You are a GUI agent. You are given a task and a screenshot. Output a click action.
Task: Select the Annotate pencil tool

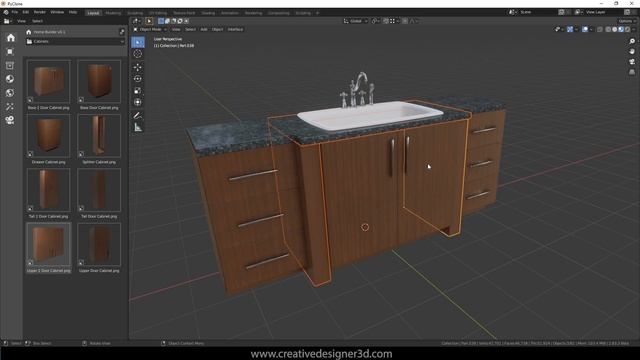pos(138,116)
